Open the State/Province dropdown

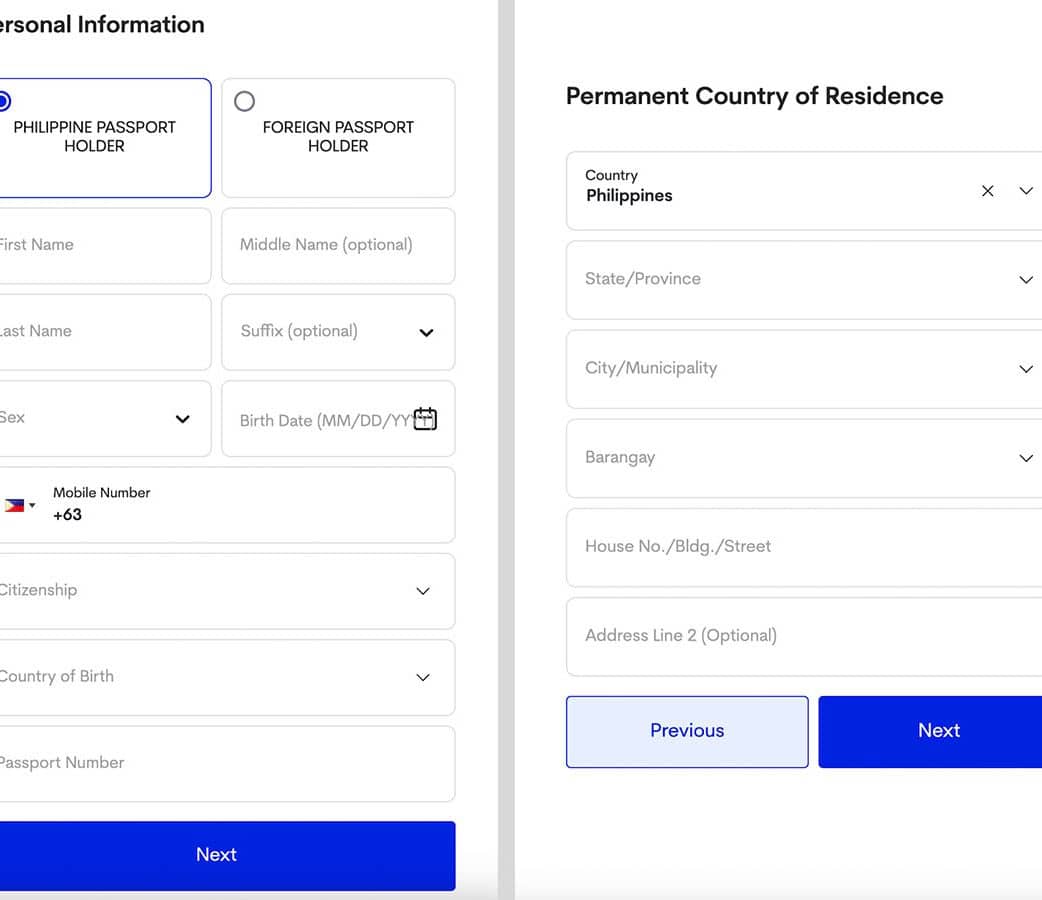click(1026, 280)
